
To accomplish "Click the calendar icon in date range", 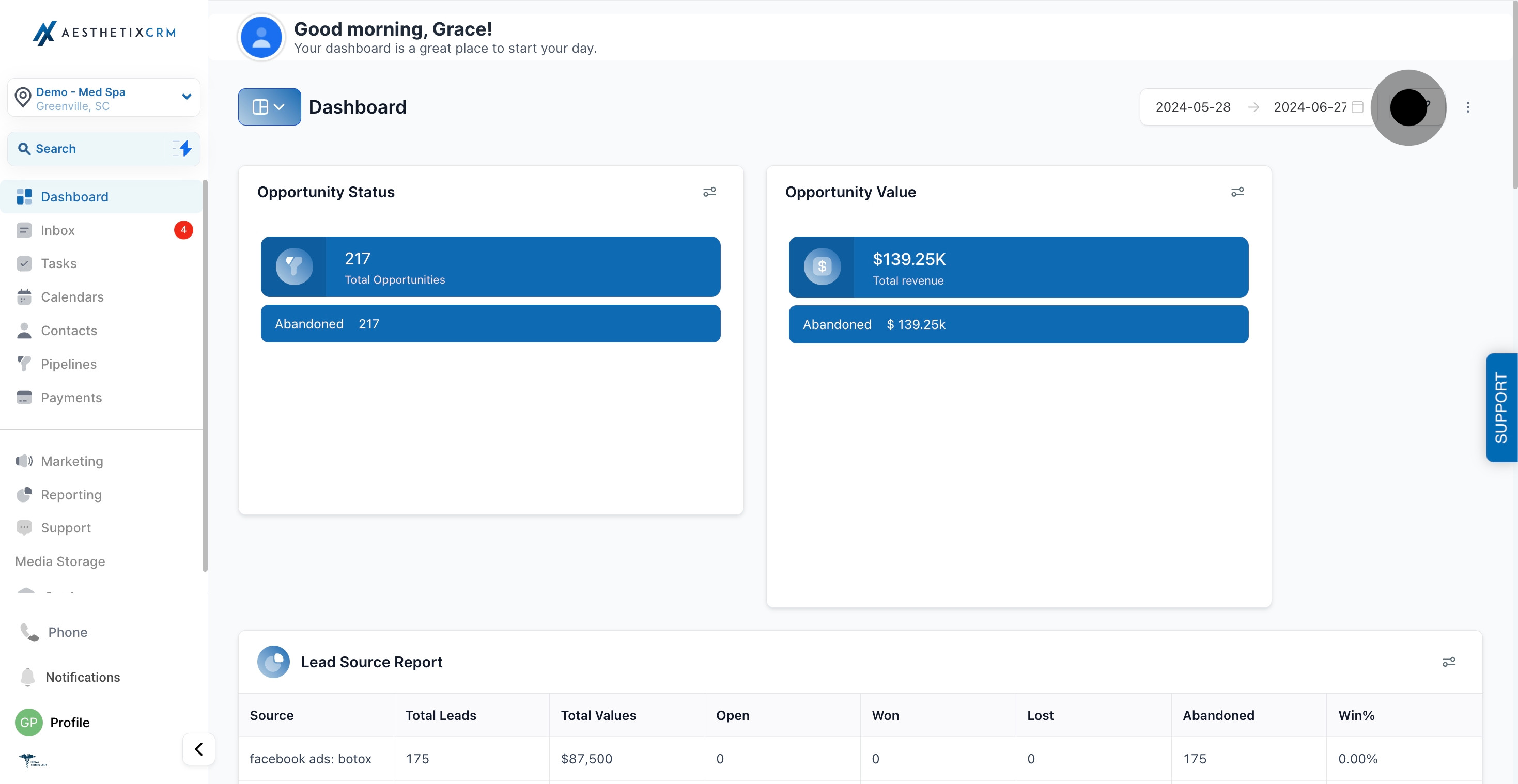I will (x=1358, y=107).
